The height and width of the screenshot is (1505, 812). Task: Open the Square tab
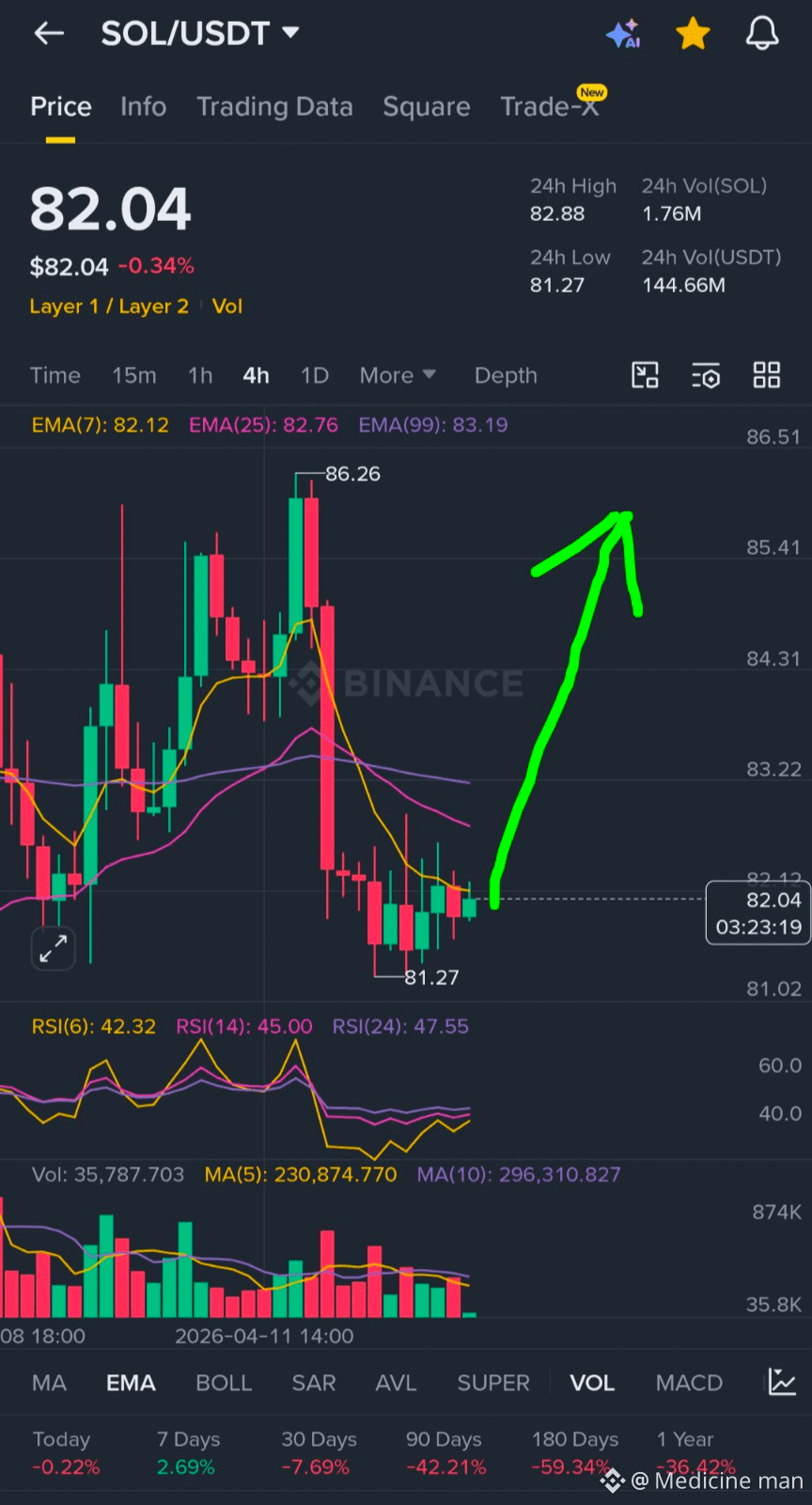[x=427, y=107]
